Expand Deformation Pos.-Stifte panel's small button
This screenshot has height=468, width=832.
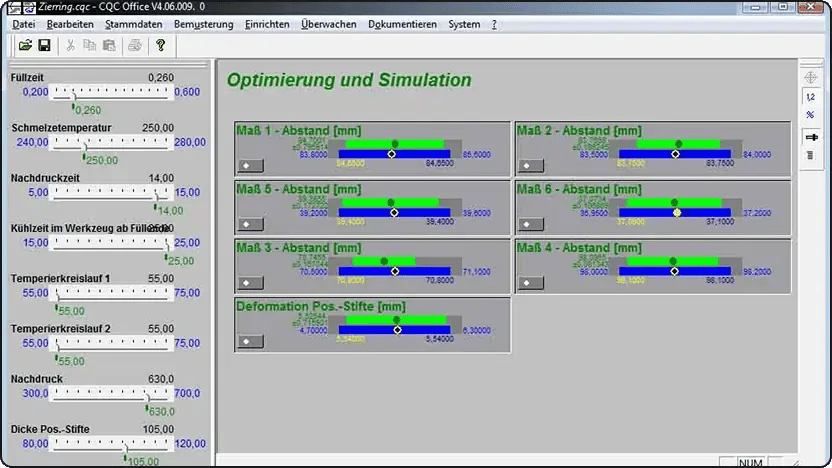[250, 341]
